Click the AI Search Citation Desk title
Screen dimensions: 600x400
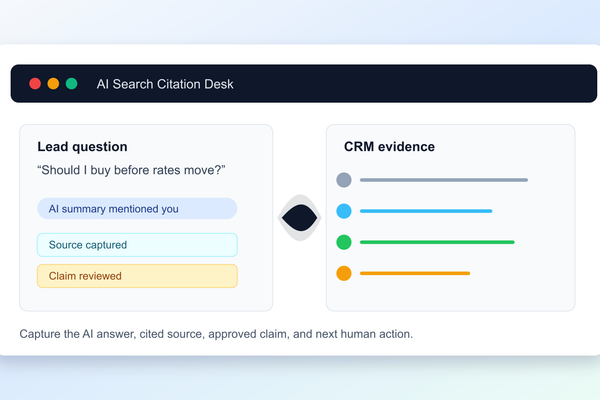(x=165, y=84)
